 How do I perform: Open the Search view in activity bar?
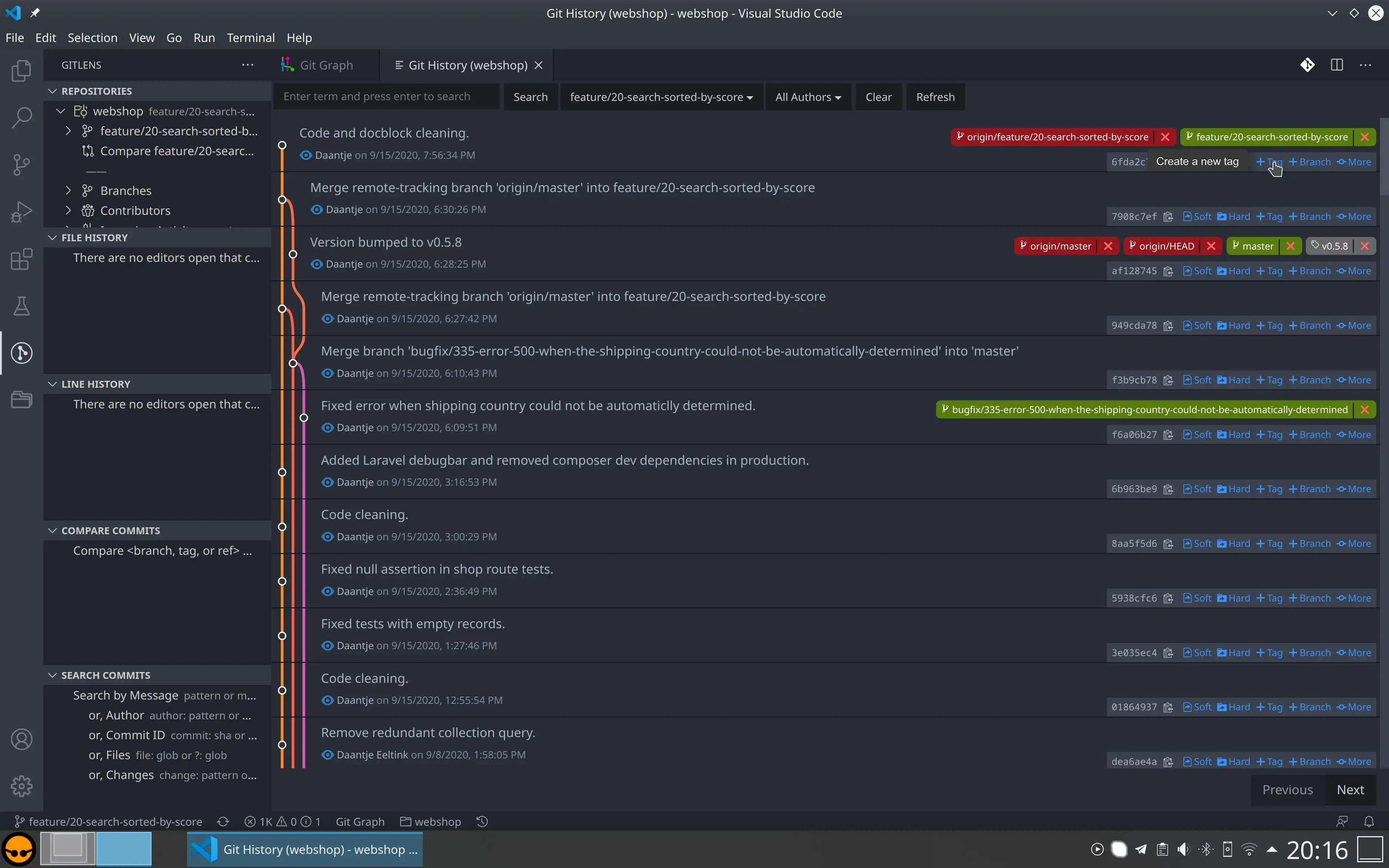point(21,118)
